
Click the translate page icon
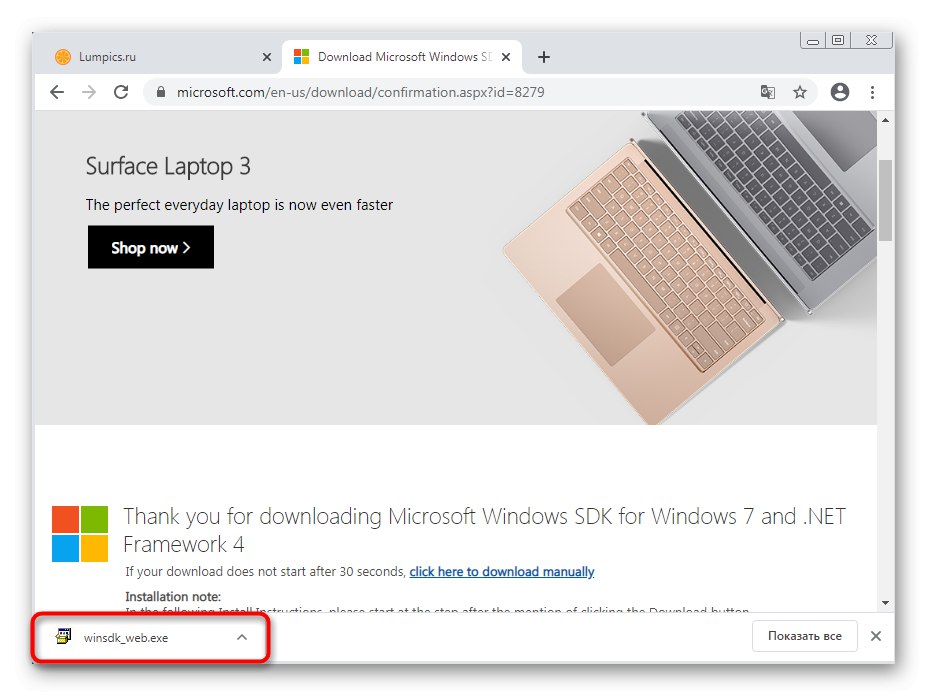coord(767,92)
